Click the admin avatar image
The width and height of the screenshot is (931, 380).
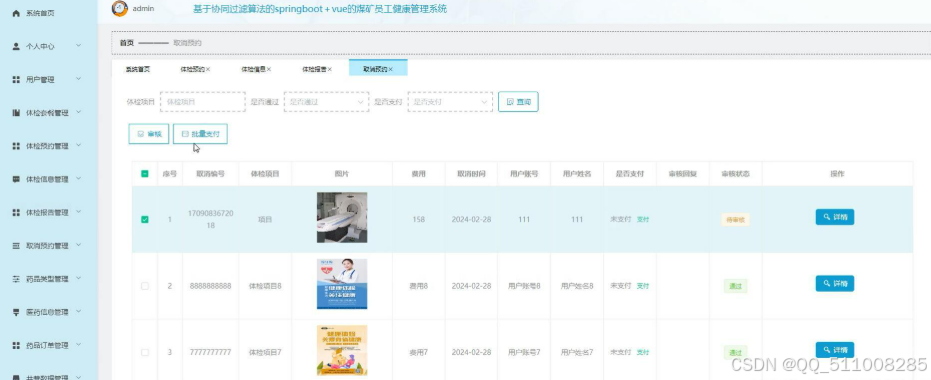pyautogui.click(x=120, y=8)
